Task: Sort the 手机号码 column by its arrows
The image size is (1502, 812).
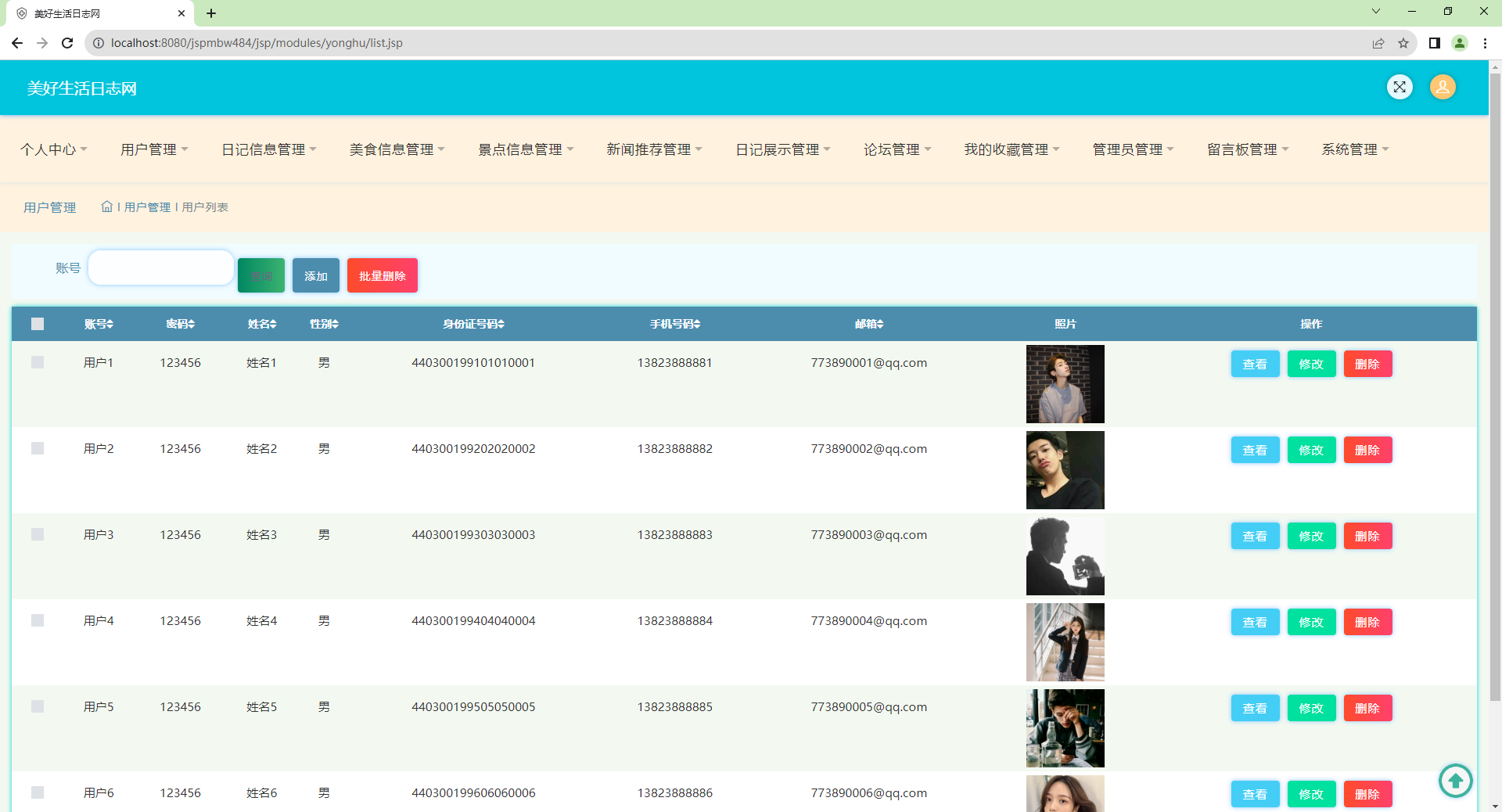Action: point(698,324)
